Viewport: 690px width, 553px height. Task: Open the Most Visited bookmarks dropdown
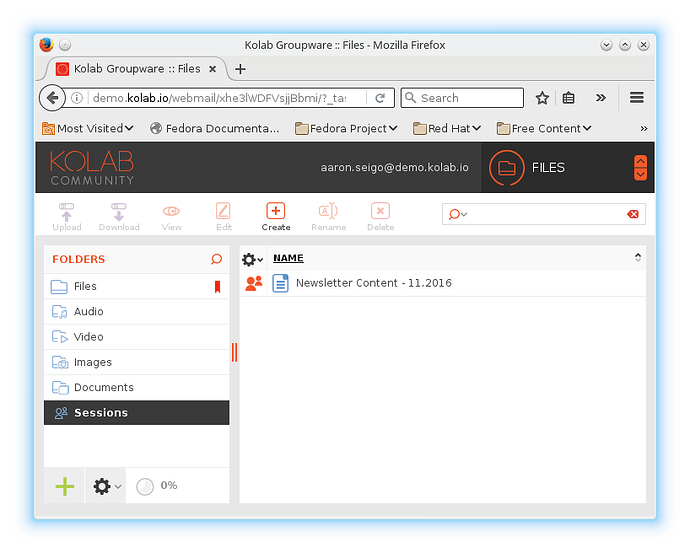tap(88, 128)
